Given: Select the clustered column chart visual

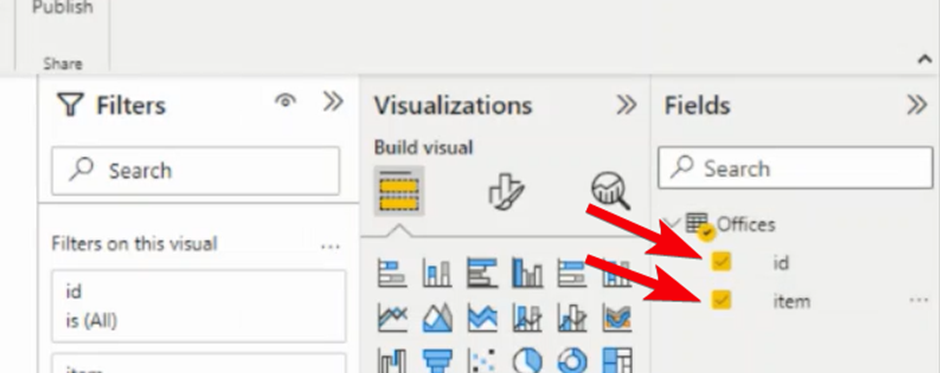Looking at the screenshot, I should point(528,272).
